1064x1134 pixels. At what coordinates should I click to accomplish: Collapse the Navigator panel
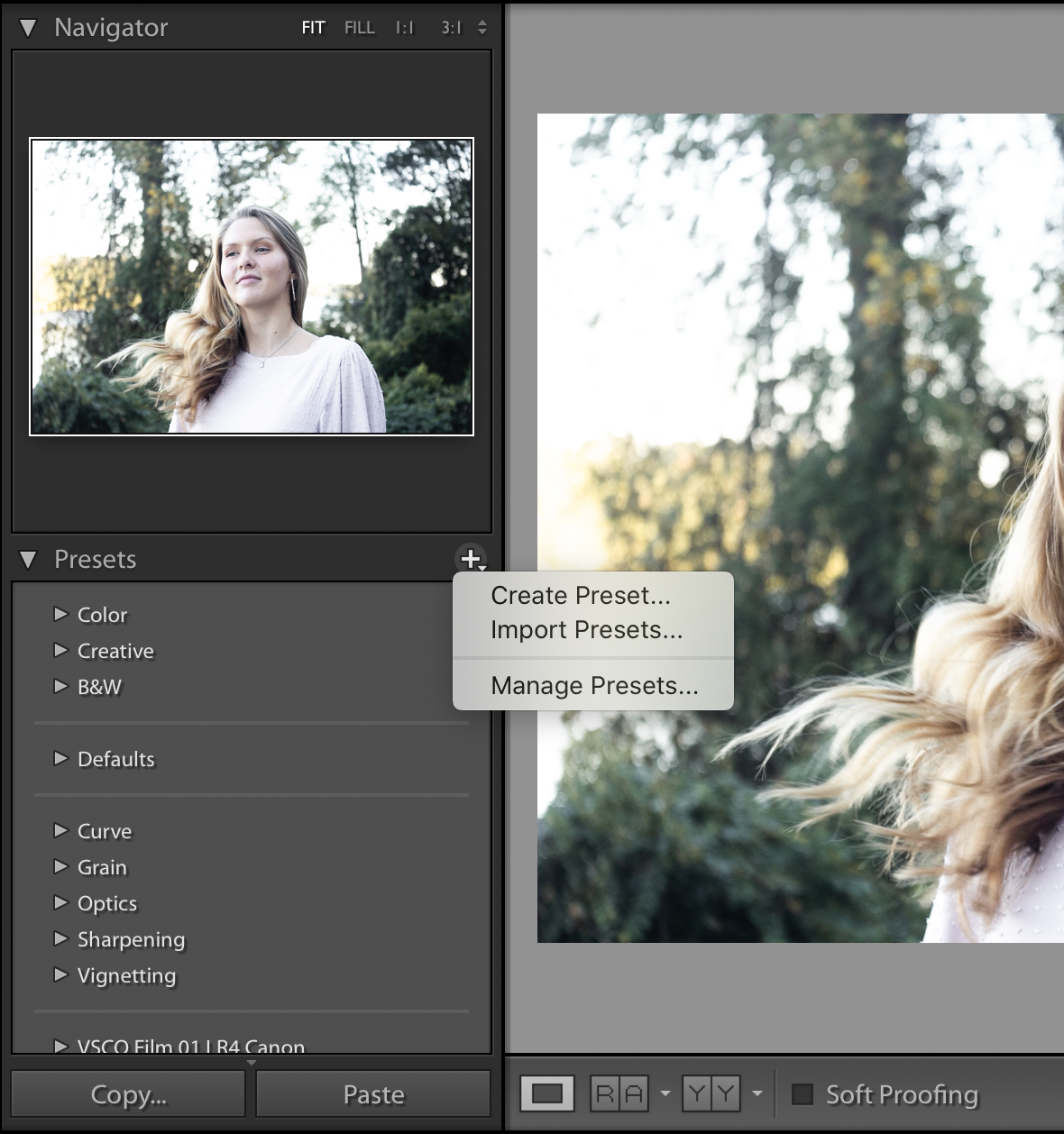pyautogui.click(x=28, y=28)
